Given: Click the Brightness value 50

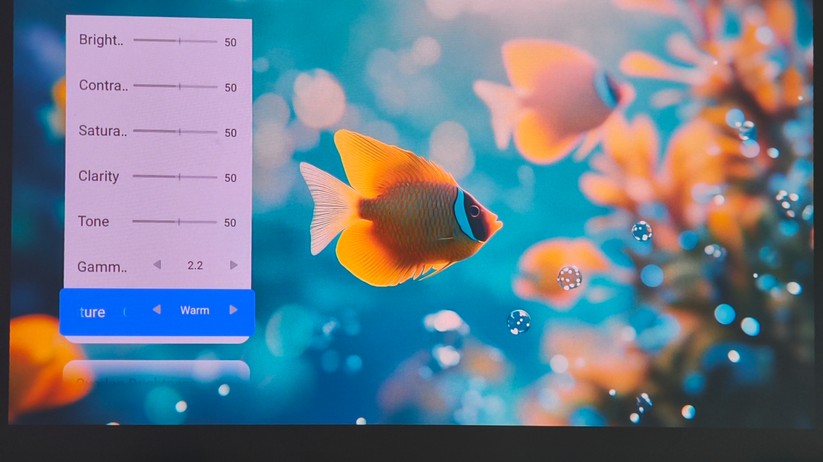Looking at the screenshot, I should (230, 43).
